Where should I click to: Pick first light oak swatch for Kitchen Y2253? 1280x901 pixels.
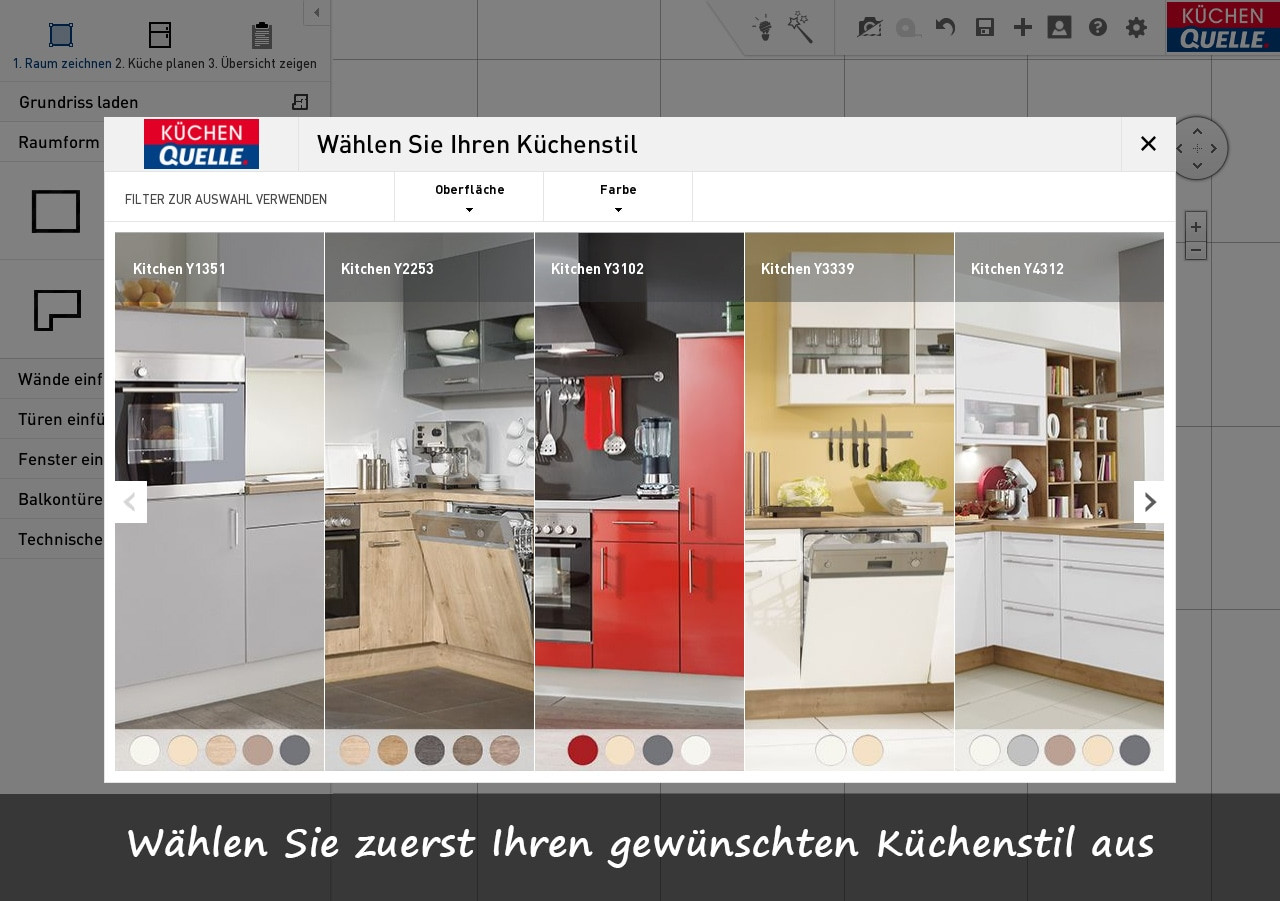point(354,750)
